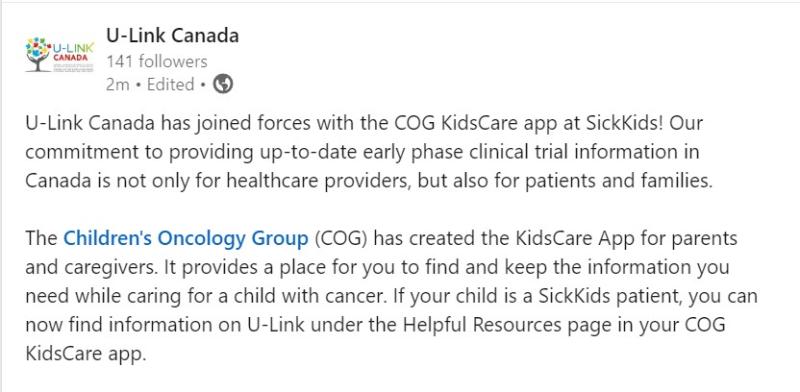Viewport: 800px width, 392px height.
Task: Click the globe public visibility icon
Action: tap(223, 84)
